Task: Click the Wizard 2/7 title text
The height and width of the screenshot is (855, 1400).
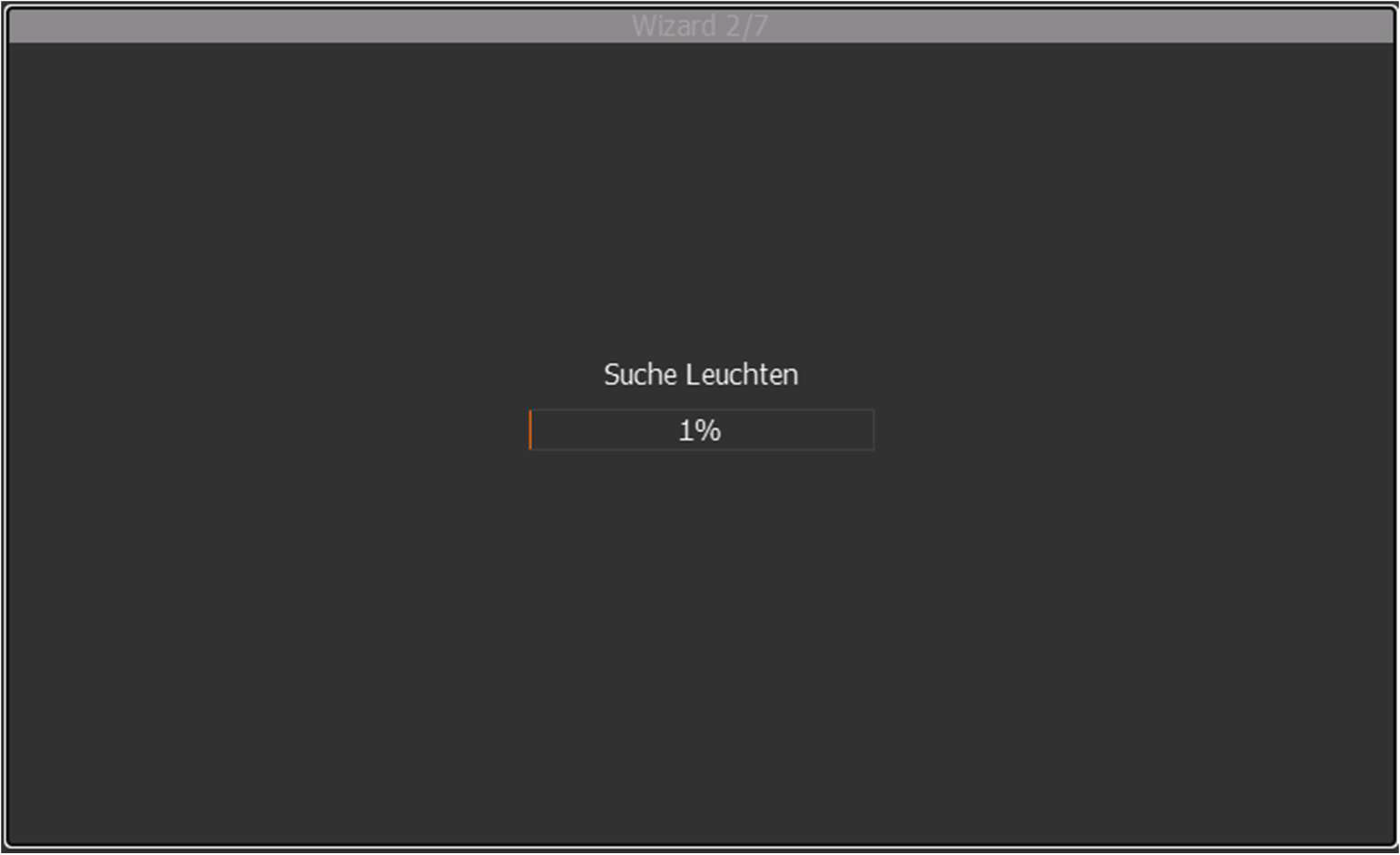Action: click(700, 25)
